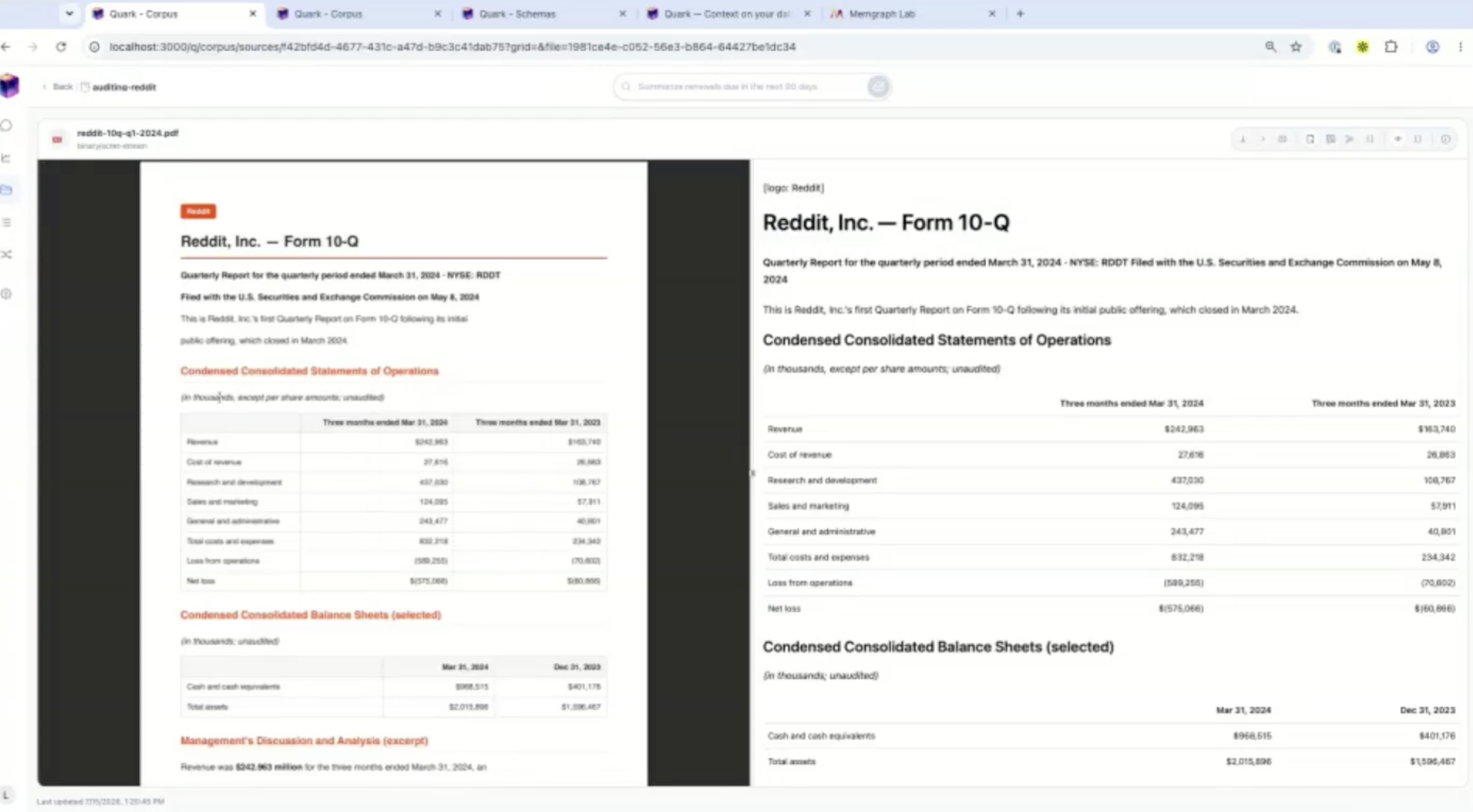The width and height of the screenshot is (1473, 812).
Task: Click the zoom magnifier icon in address bar
Action: tap(1270, 47)
